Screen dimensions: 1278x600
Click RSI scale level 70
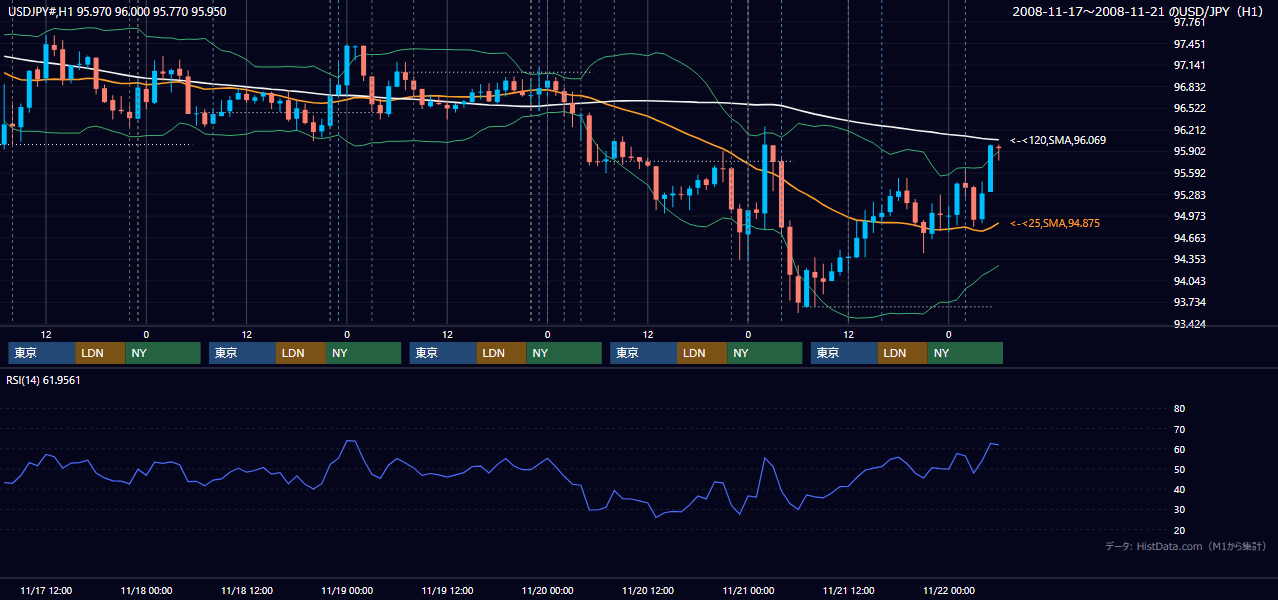pyautogui.click(x=1179, y=430)
